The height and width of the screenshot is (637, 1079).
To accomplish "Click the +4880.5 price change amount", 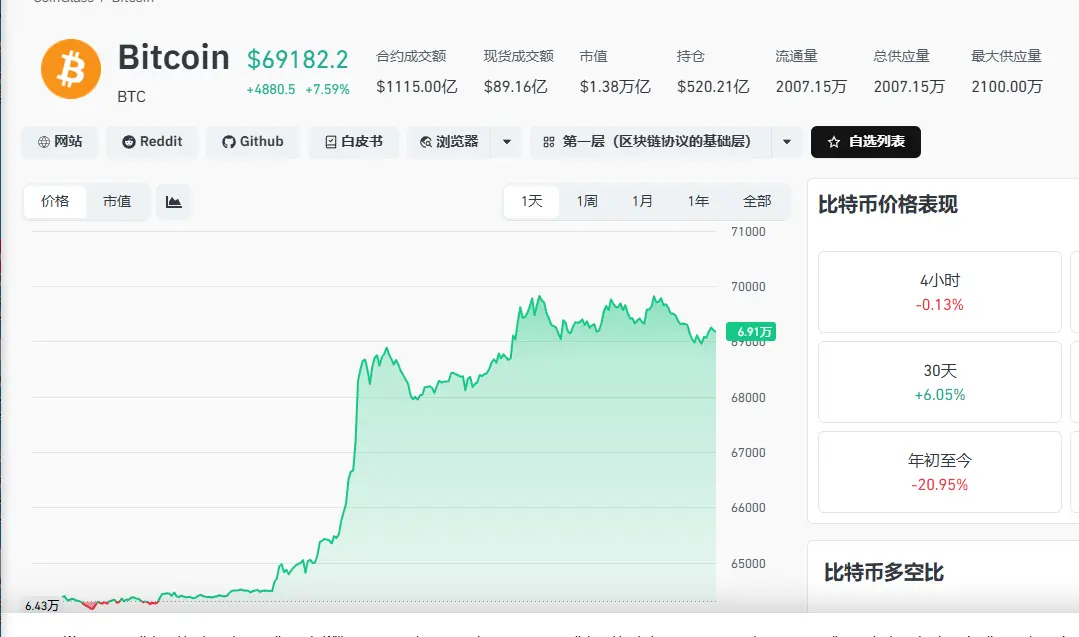I will (271, 89).
